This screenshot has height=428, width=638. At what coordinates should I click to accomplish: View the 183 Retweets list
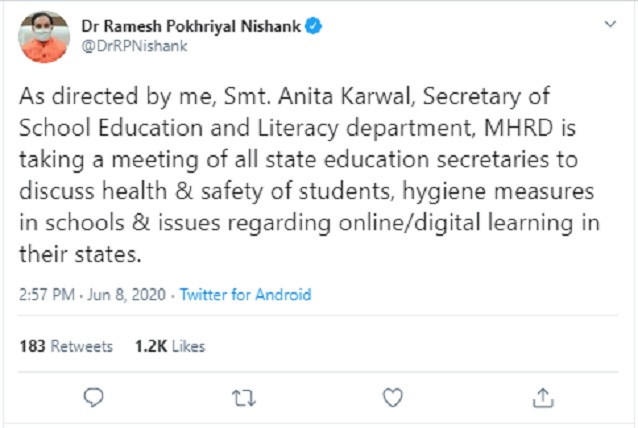(x=66, y=346)
